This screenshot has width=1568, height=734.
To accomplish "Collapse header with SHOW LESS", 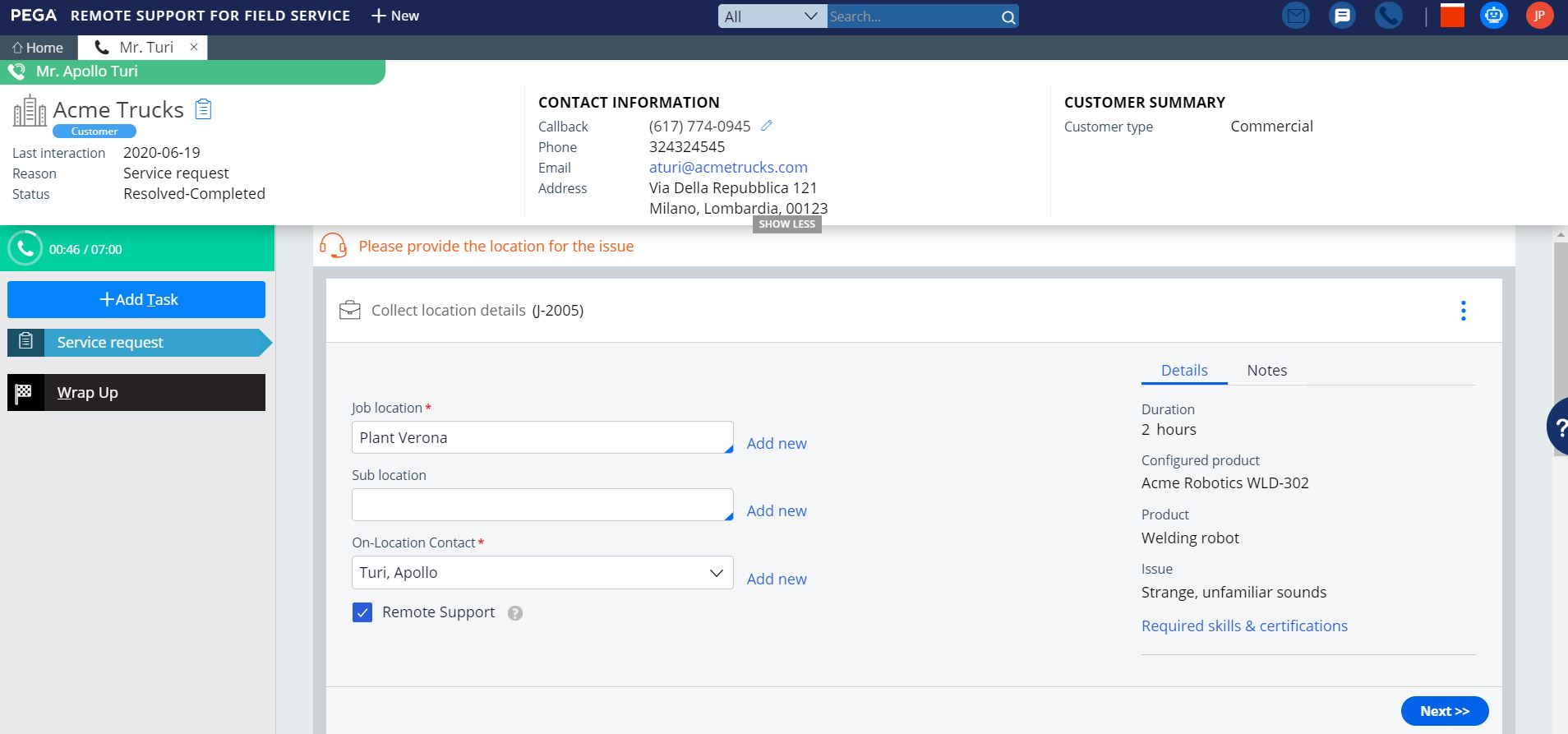I will 787,224.
